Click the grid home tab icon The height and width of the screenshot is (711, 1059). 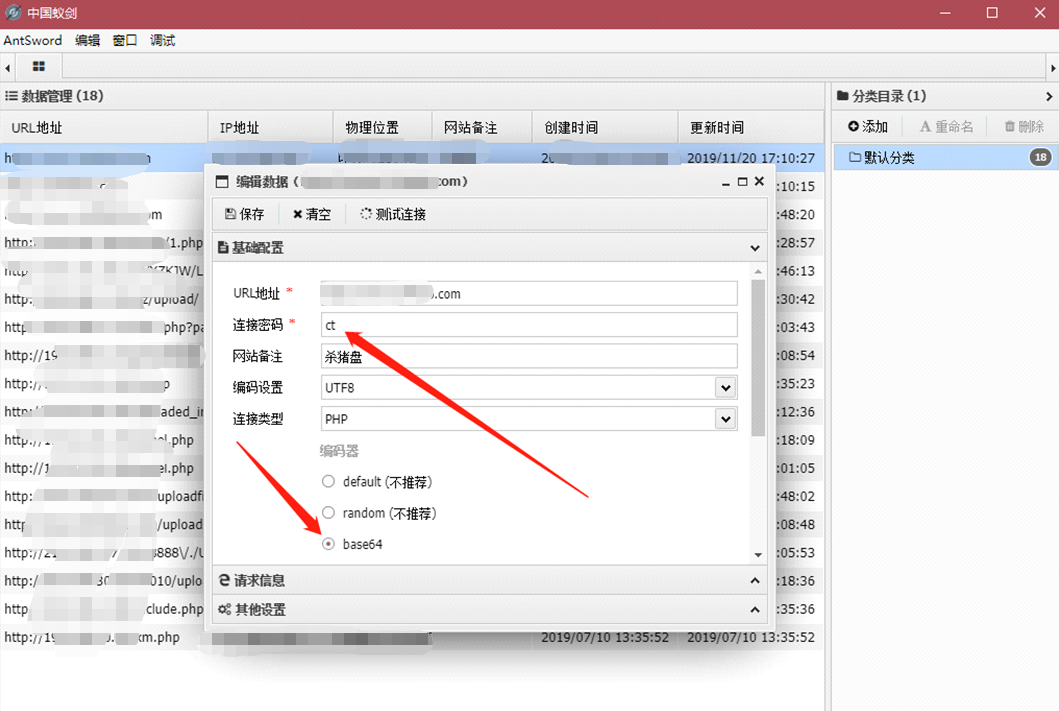pos(38,66)
